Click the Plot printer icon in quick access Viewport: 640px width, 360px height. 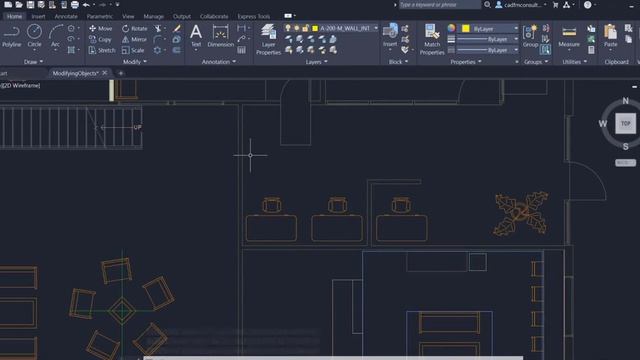[x=75, y=5]
